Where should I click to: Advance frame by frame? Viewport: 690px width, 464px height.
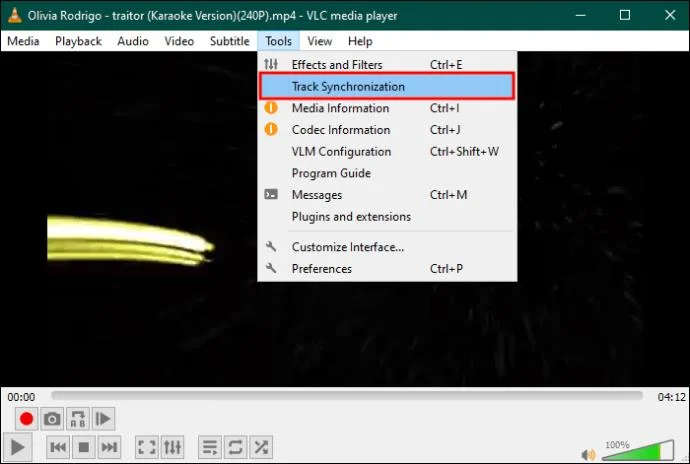coord(103,419)
